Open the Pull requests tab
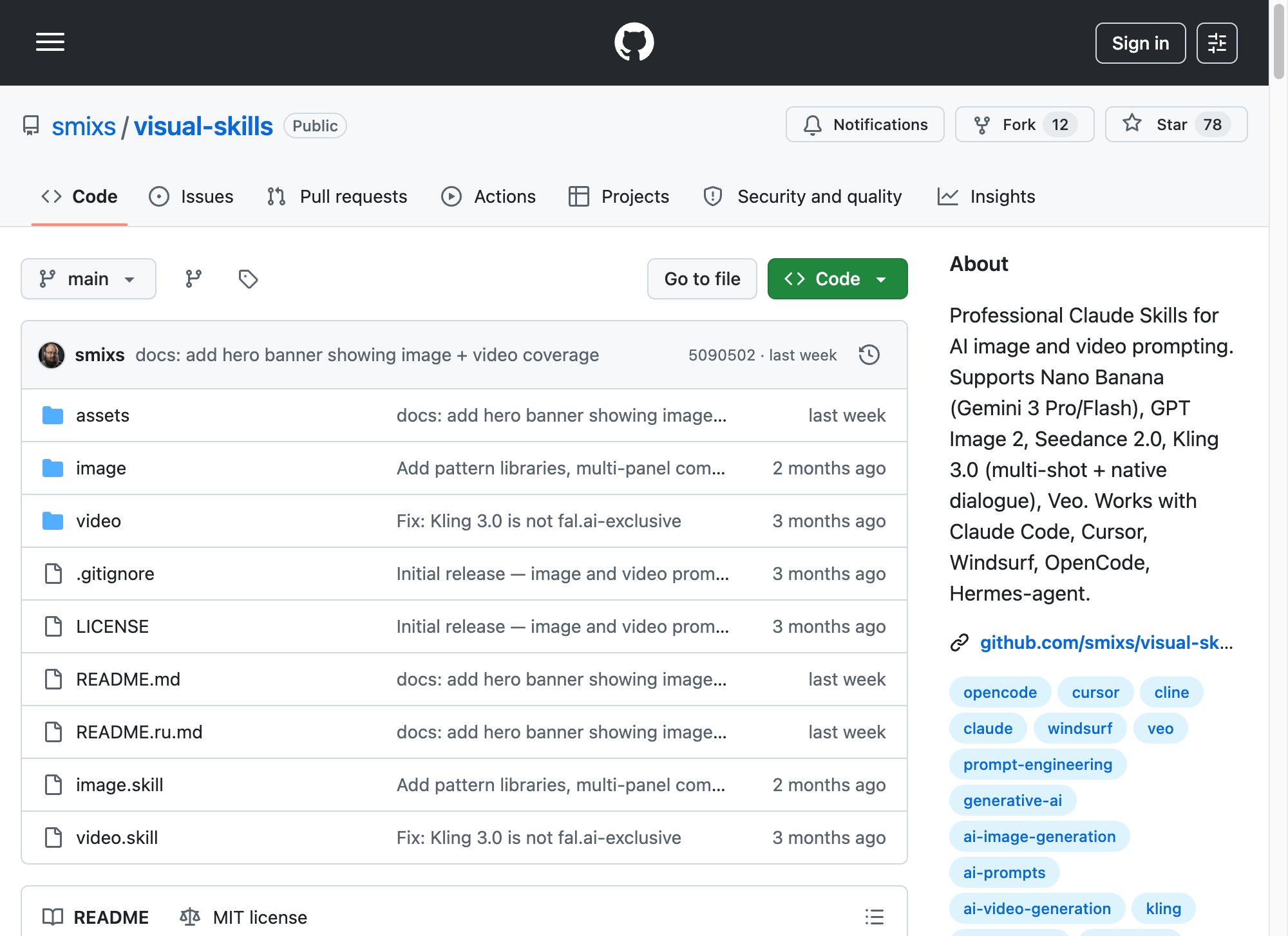The height and width of the screenshot is (936, 1288). 337,196
